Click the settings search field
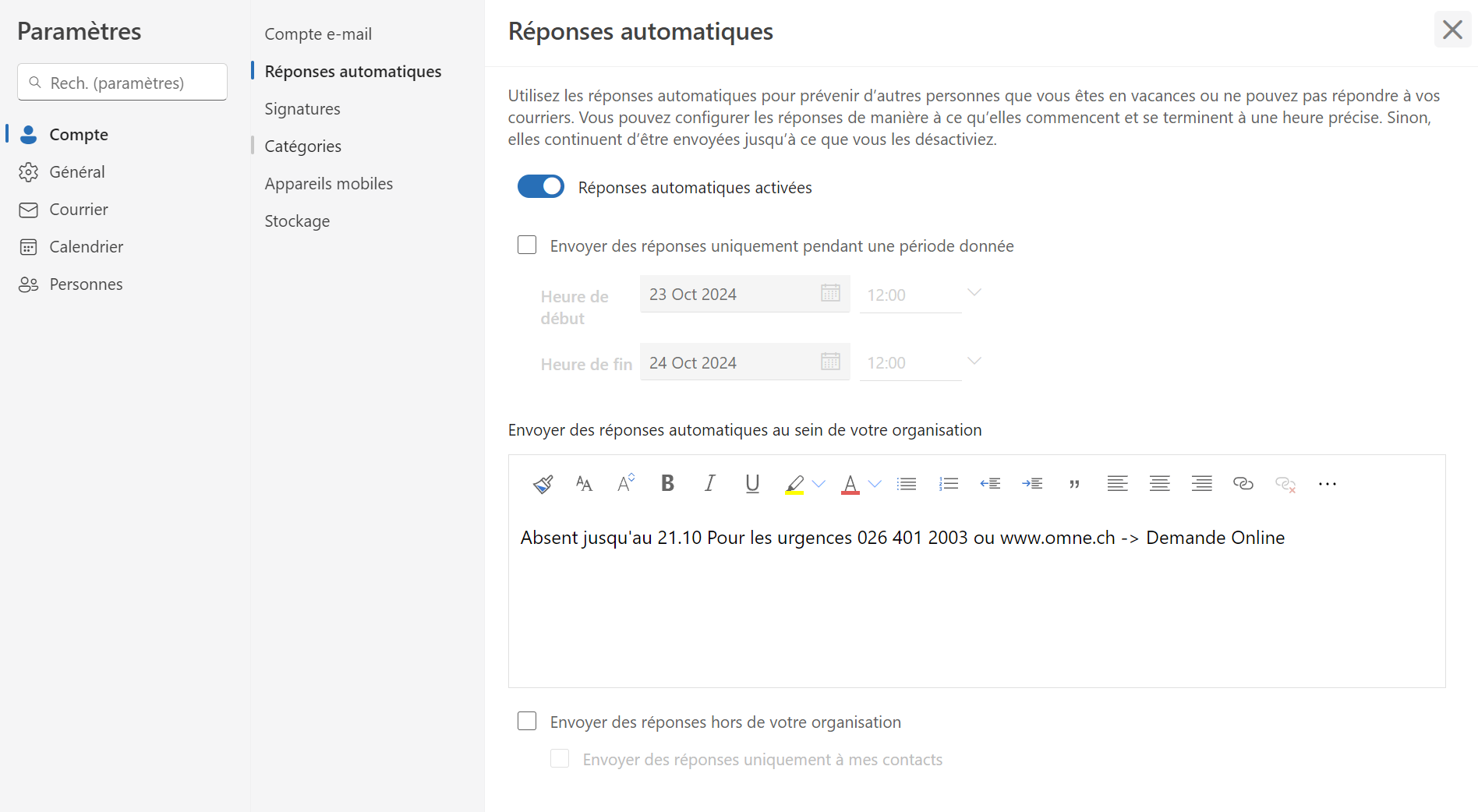This screenshot has width=1478, height=812. [x=123, y=83]
